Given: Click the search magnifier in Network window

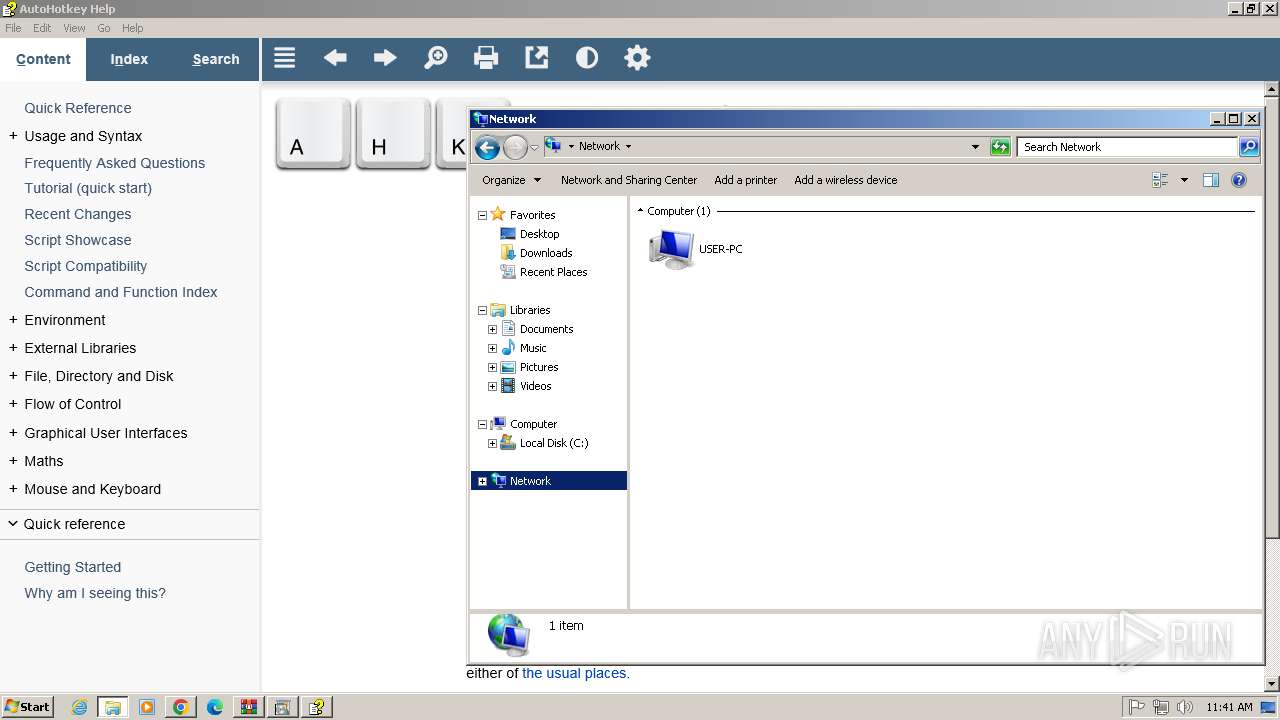Looking at the screenshot, I should [x=1249, y=147].
